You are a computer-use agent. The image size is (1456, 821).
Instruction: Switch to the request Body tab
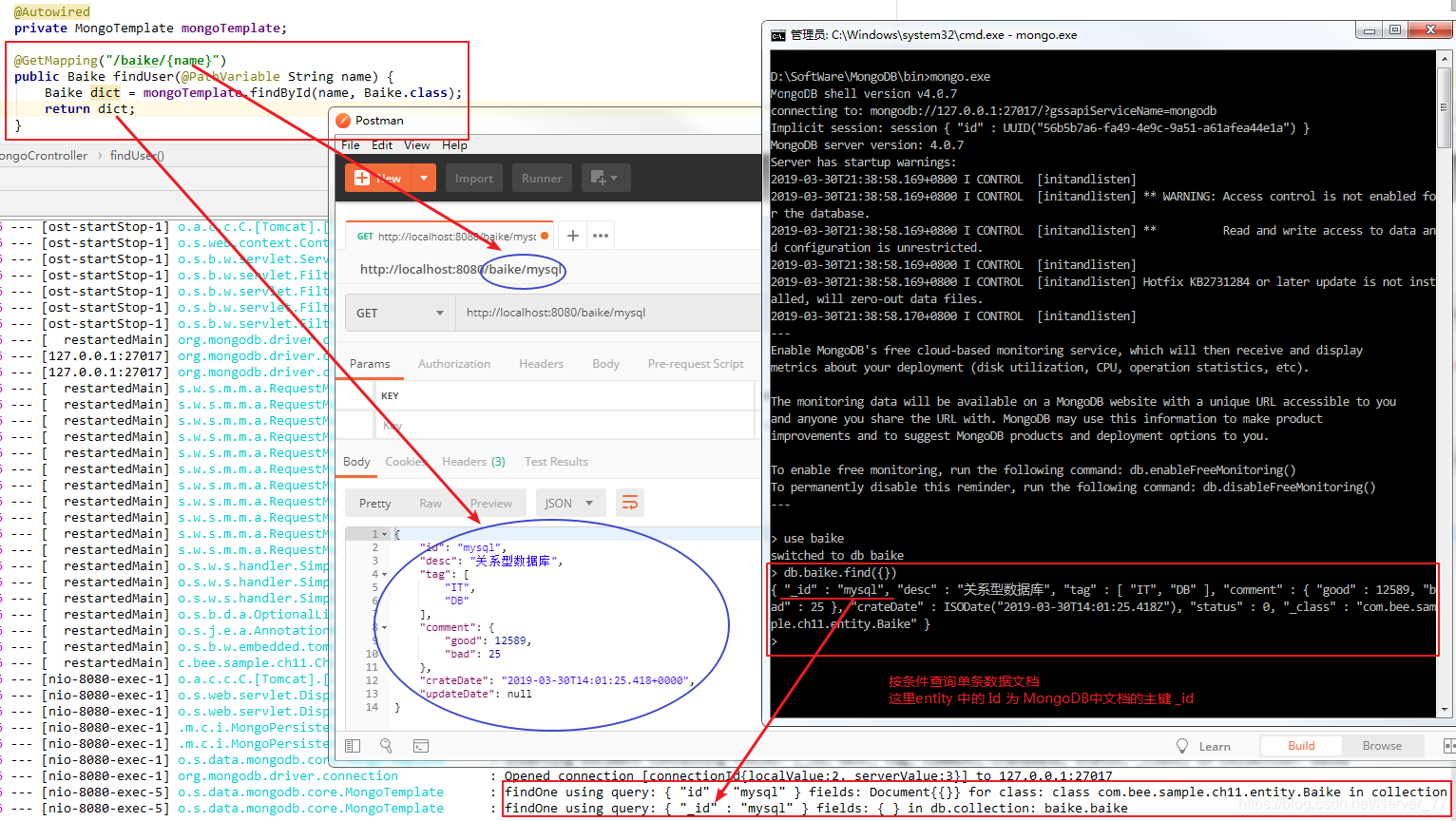(x=605, y=364)
